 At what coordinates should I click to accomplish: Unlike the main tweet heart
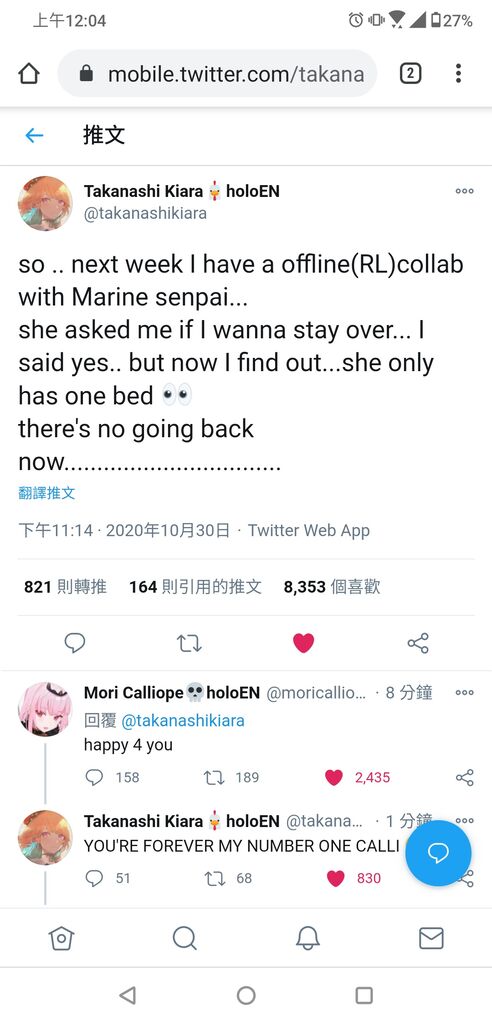[x=303, y=643]
